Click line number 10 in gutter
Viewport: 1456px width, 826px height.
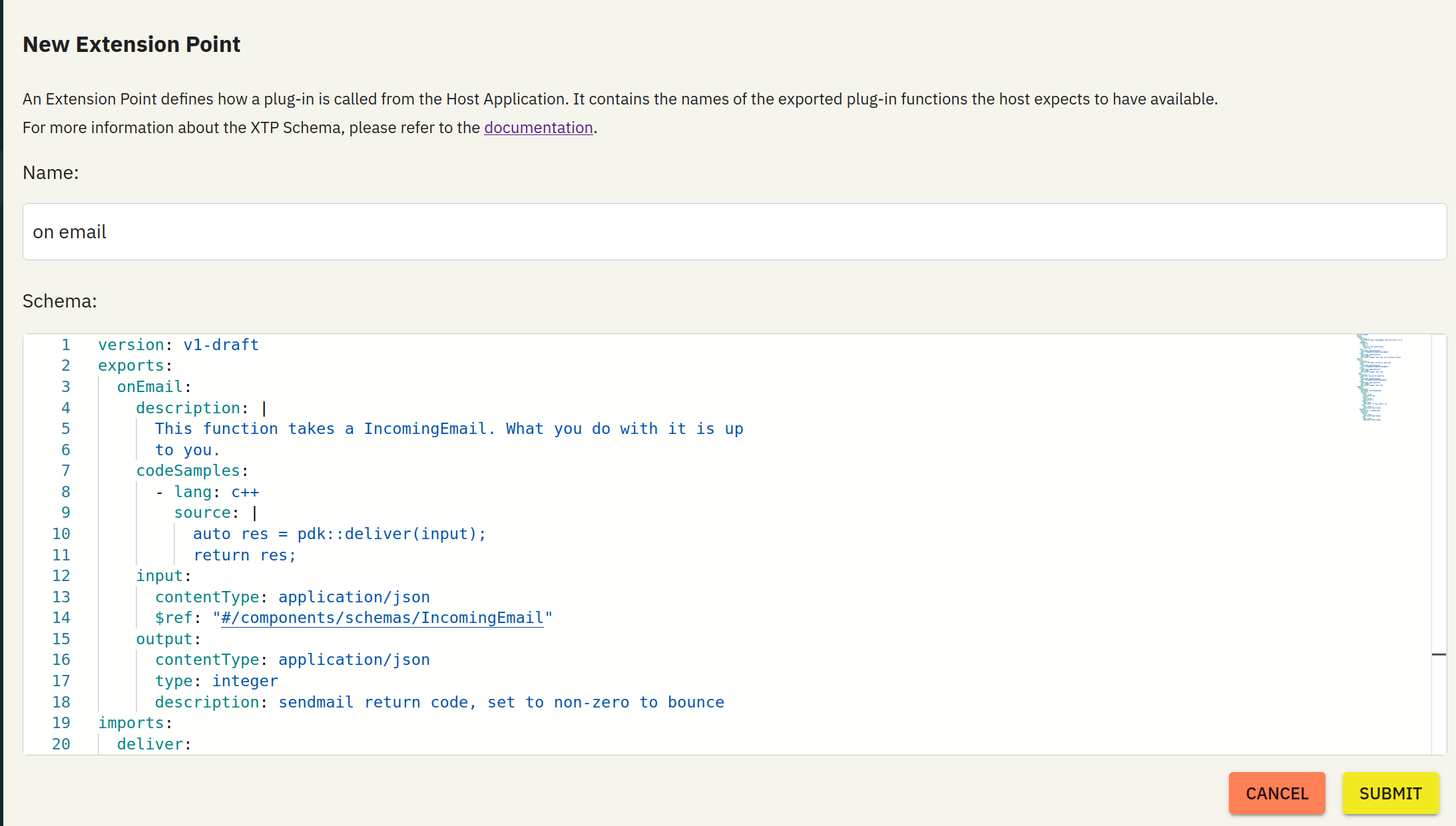61,534
